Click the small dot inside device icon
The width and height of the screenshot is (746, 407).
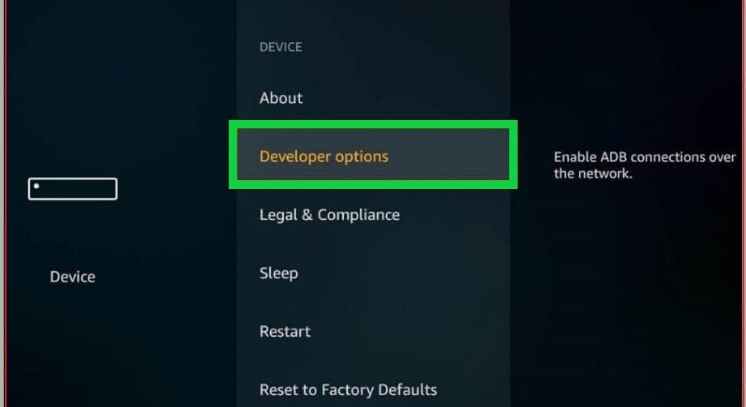coord(36,186)
